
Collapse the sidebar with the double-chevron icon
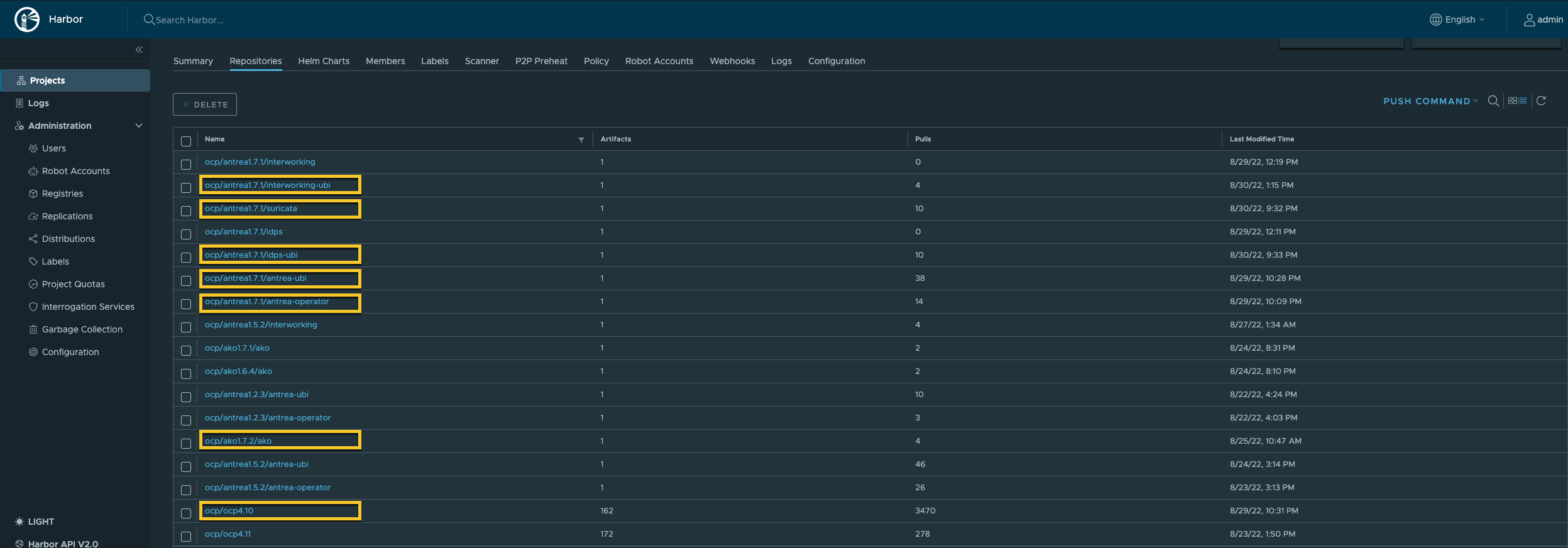(139, 50)
